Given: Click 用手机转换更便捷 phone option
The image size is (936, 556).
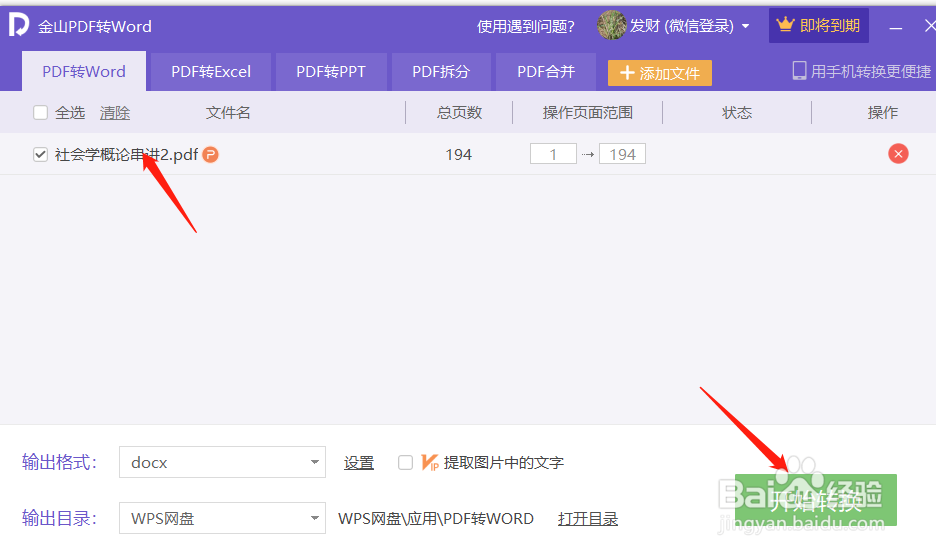Looking at the screenshot, I should (861, 72).
